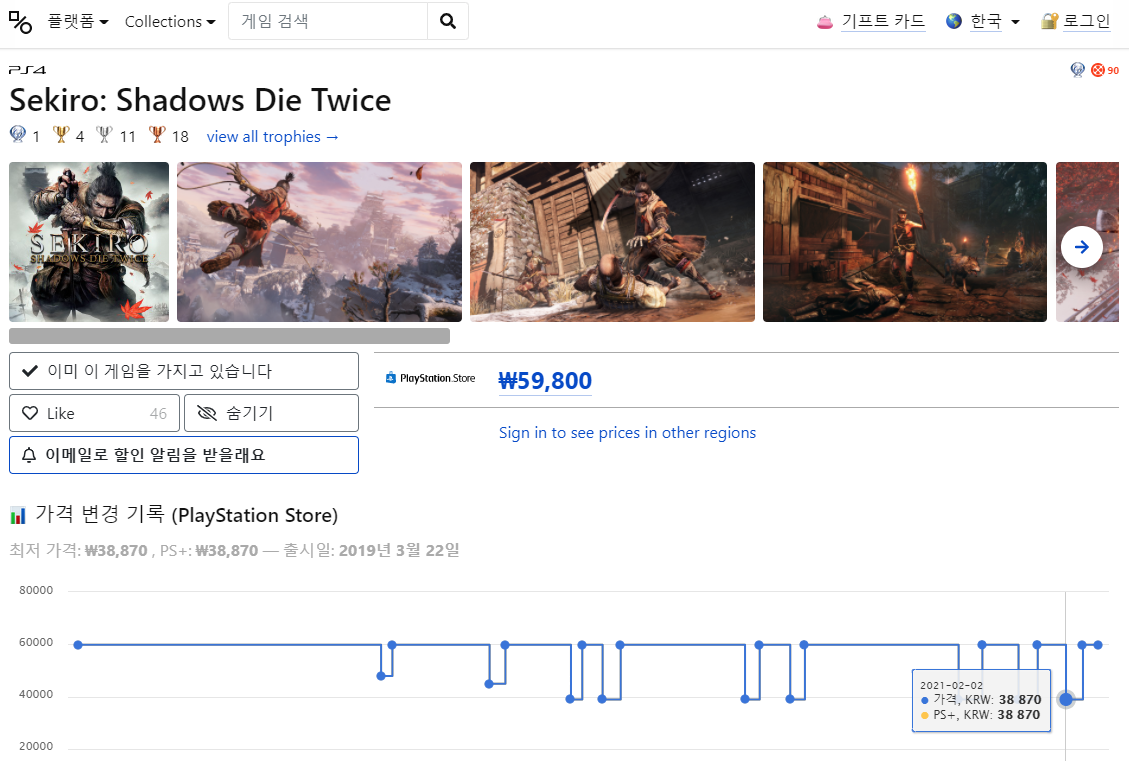The image size is (1129, 761).
Task: Toggle the 숨기기 hide button
Action: (271, 413)
